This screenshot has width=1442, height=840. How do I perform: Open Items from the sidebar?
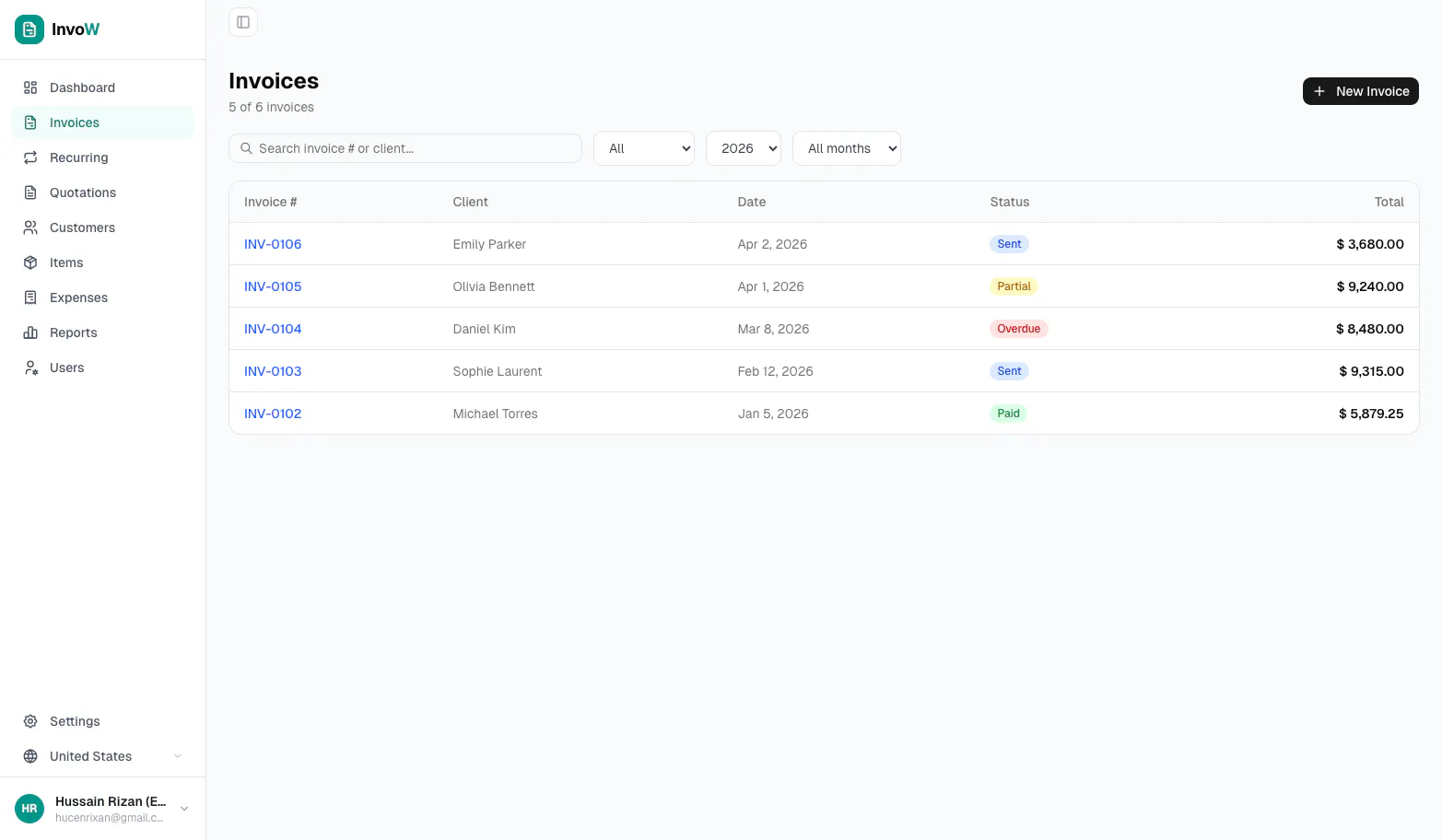[x=102, y=262]
